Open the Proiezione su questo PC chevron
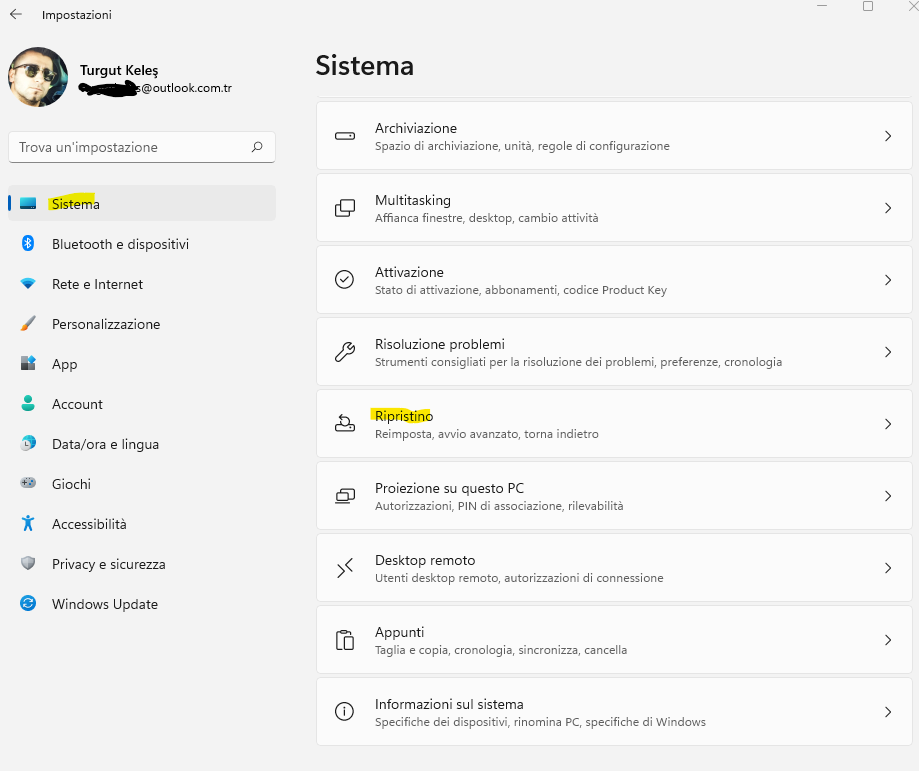The width and height of the screenshot is (919, 771). [887, 496]
